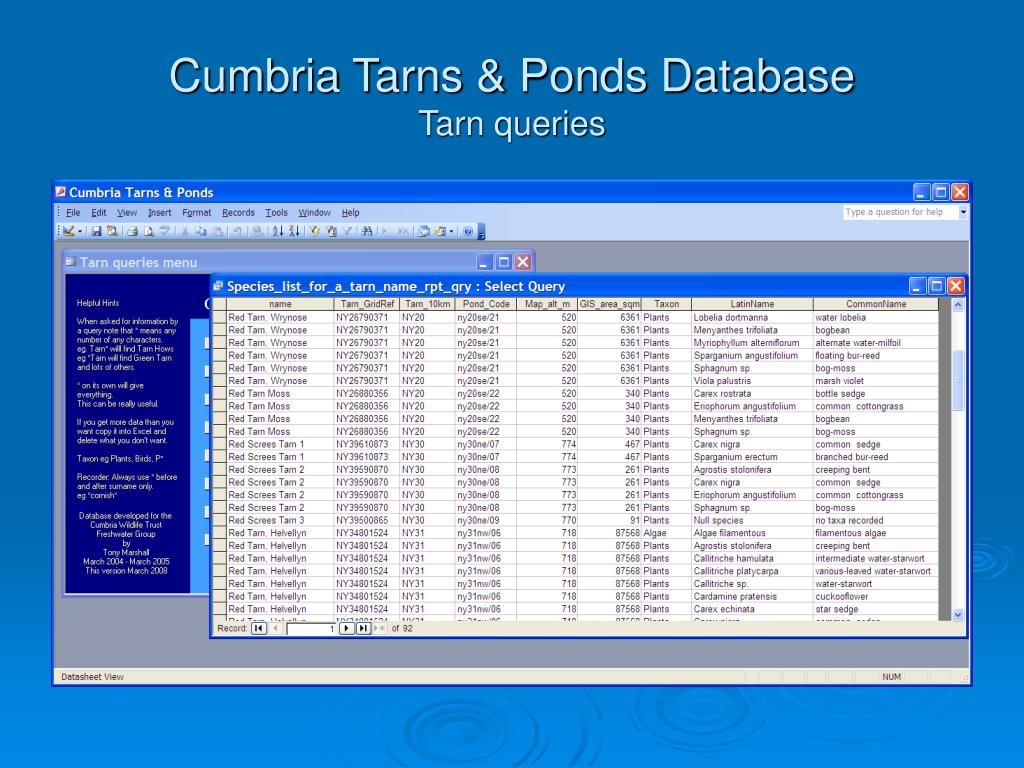This screenshot has height=768, width=1024.
Task: Select the 'Lobelia dortmanna' cell
Action: 752,317
